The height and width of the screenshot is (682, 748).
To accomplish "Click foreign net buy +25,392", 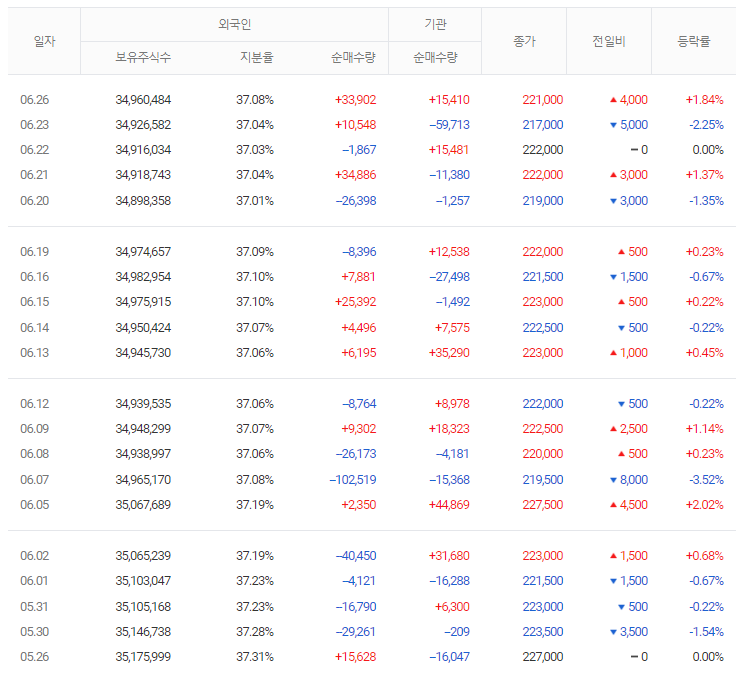I will click(x=355, y=302).
